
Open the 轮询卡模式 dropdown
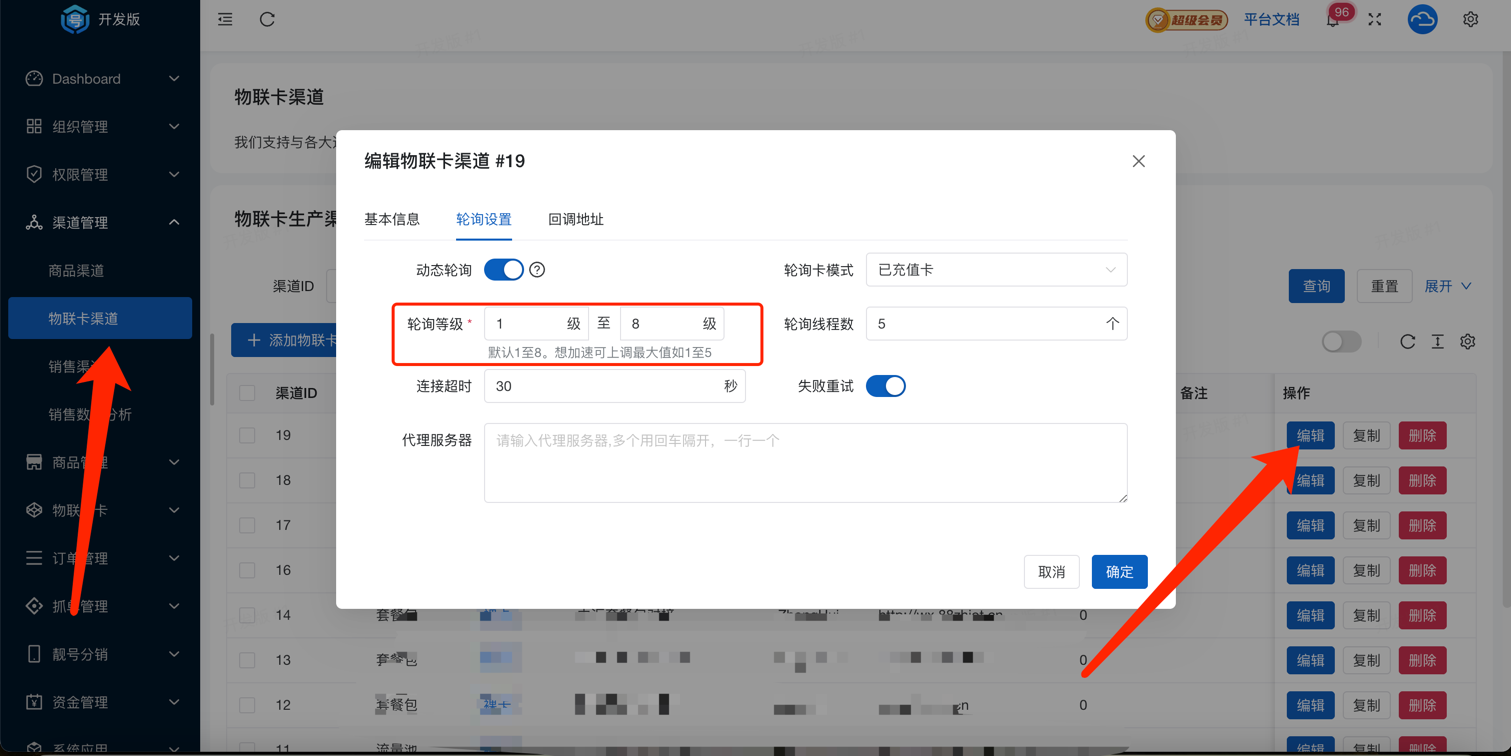coord(996,270)
